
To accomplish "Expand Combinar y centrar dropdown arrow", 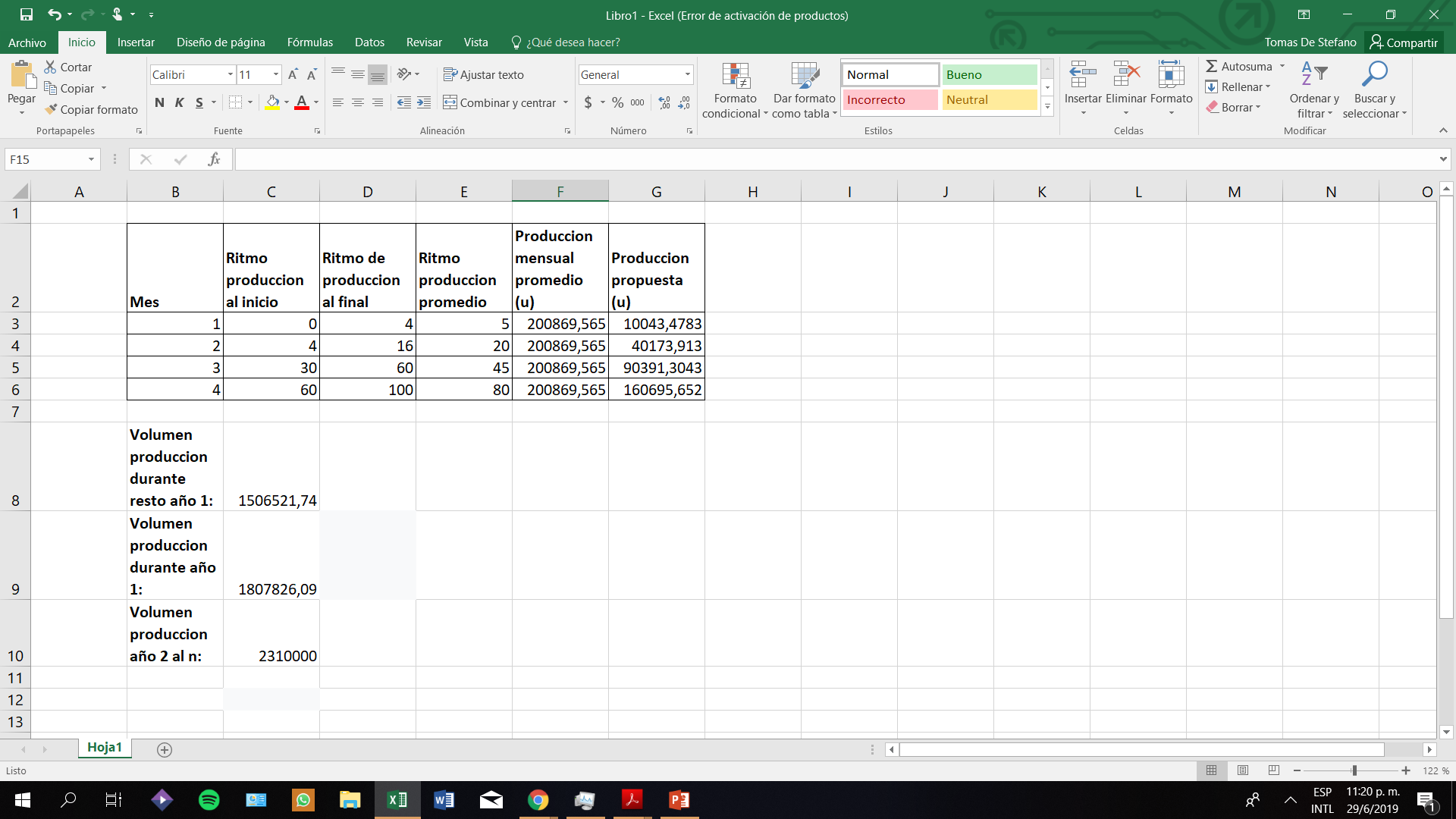I will coord(566,102).
